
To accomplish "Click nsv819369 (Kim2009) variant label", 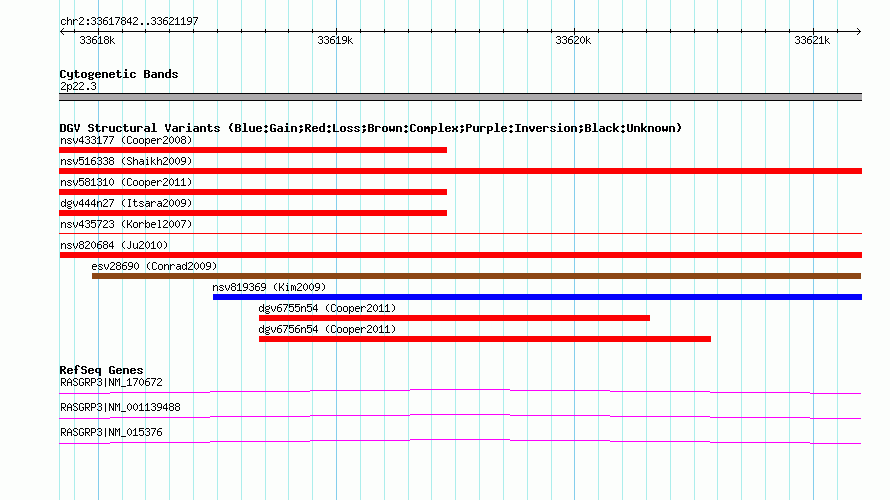I will coord(269,287).
